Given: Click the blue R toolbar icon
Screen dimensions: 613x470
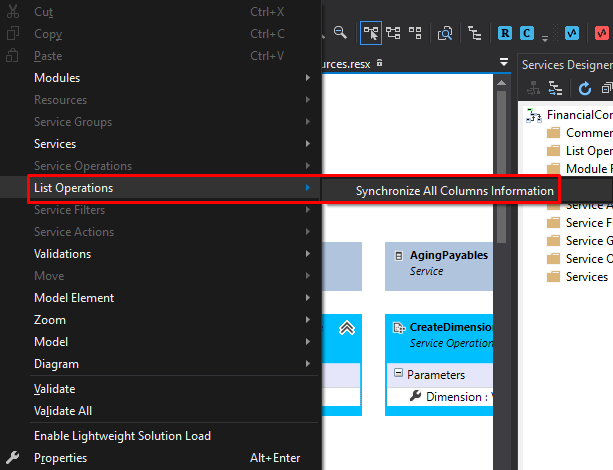Looking at the screenshot, I should (x=505, y=33).
